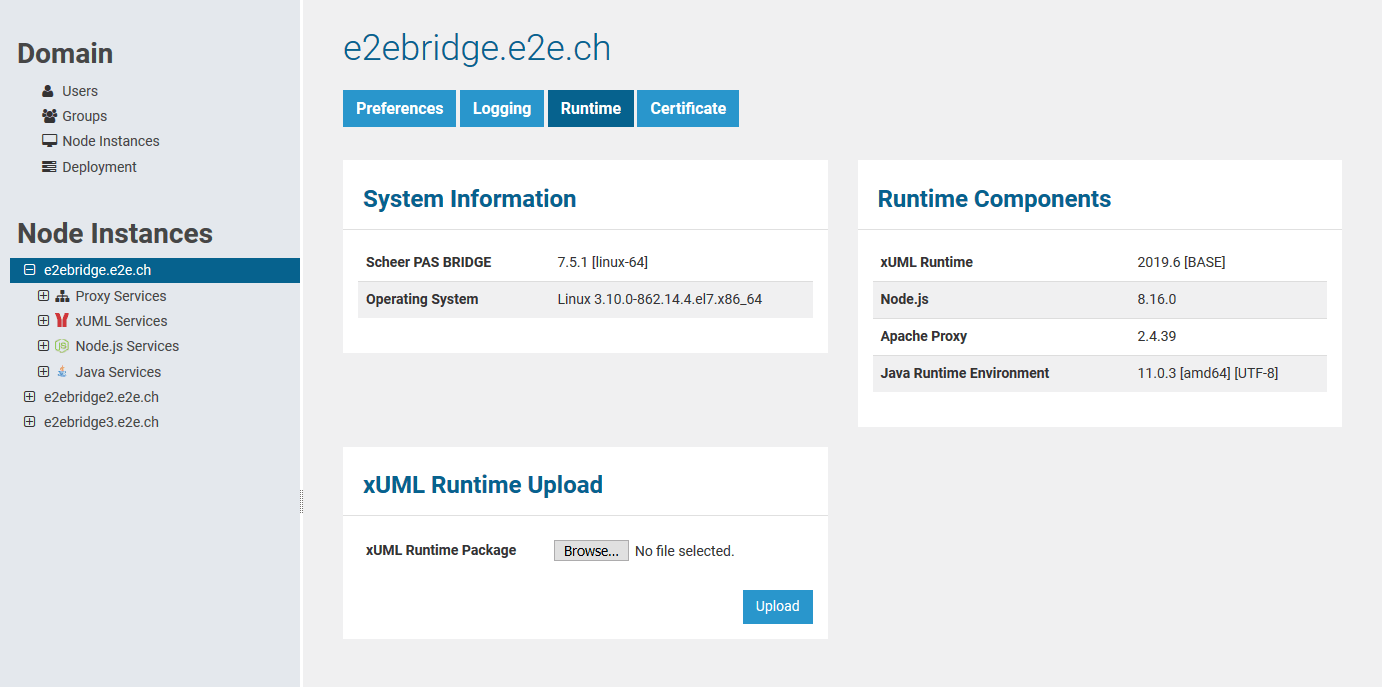Expand the e2ebridge3.e2e.ch node
This screenshot has width=1382, height=687.
29,422
